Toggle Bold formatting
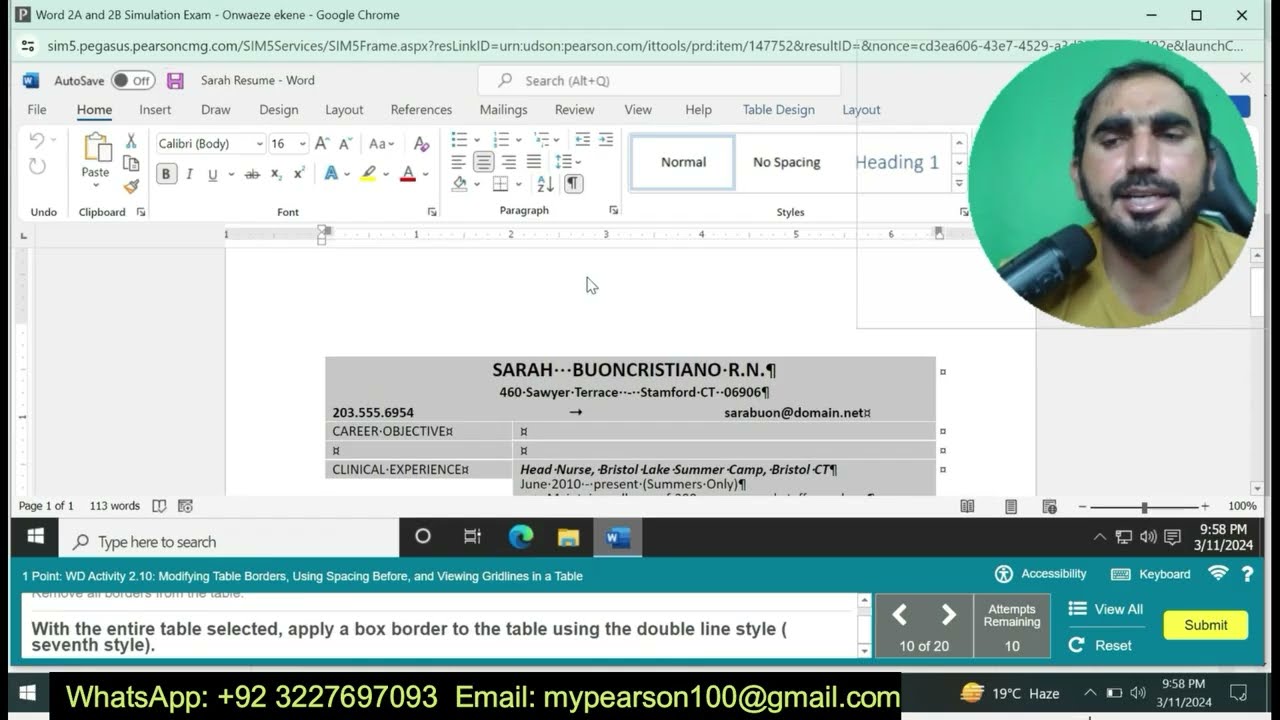This screenshot has height=720, width=1280. click(166, 174)
